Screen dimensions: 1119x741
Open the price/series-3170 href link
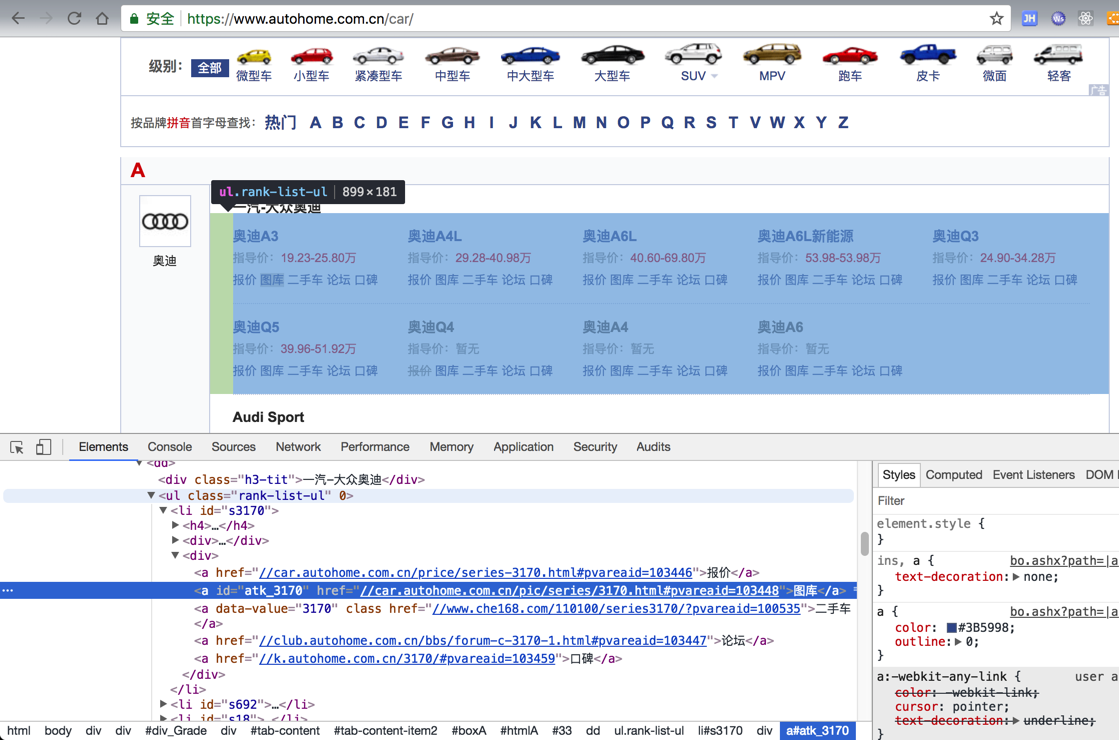click(475, 573)
